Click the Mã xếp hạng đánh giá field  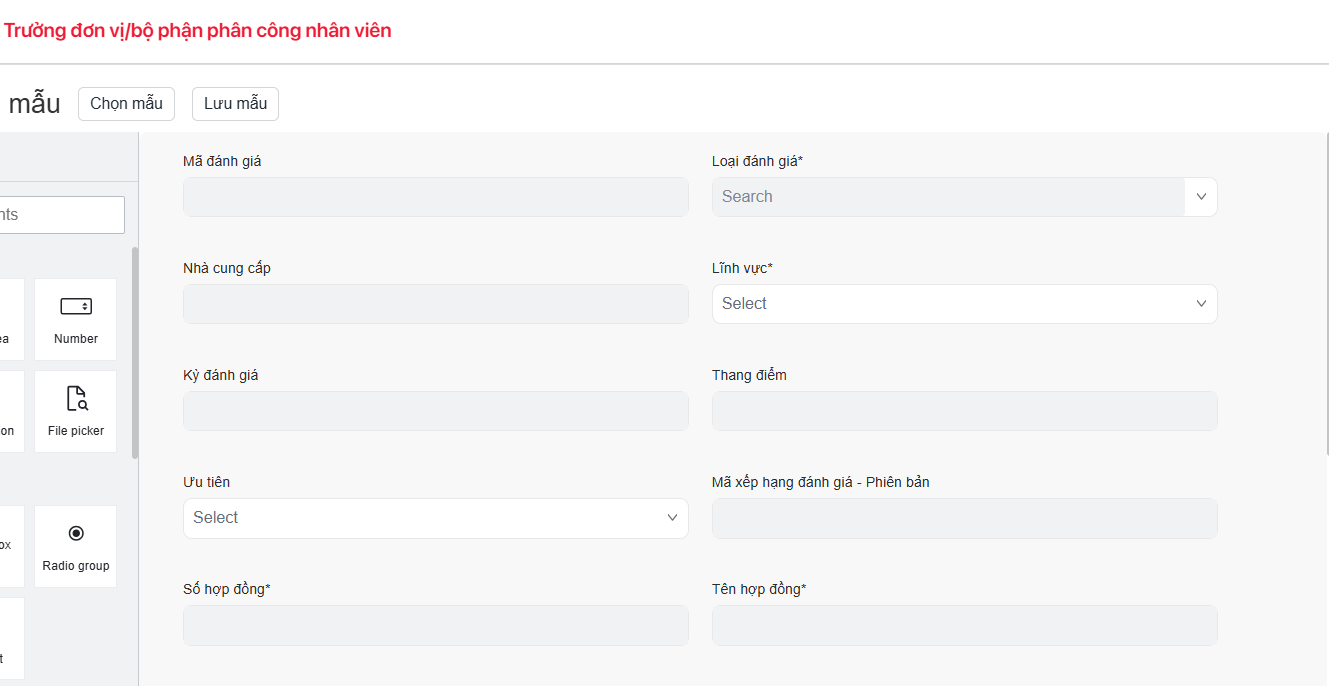964,518
